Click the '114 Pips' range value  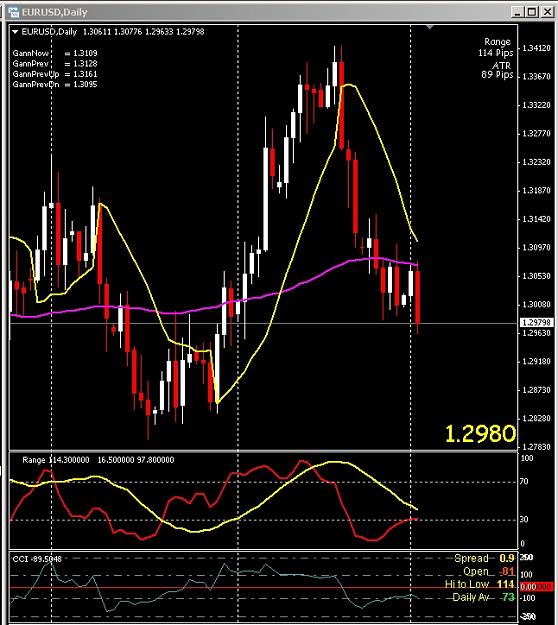[x=495, y=53]
